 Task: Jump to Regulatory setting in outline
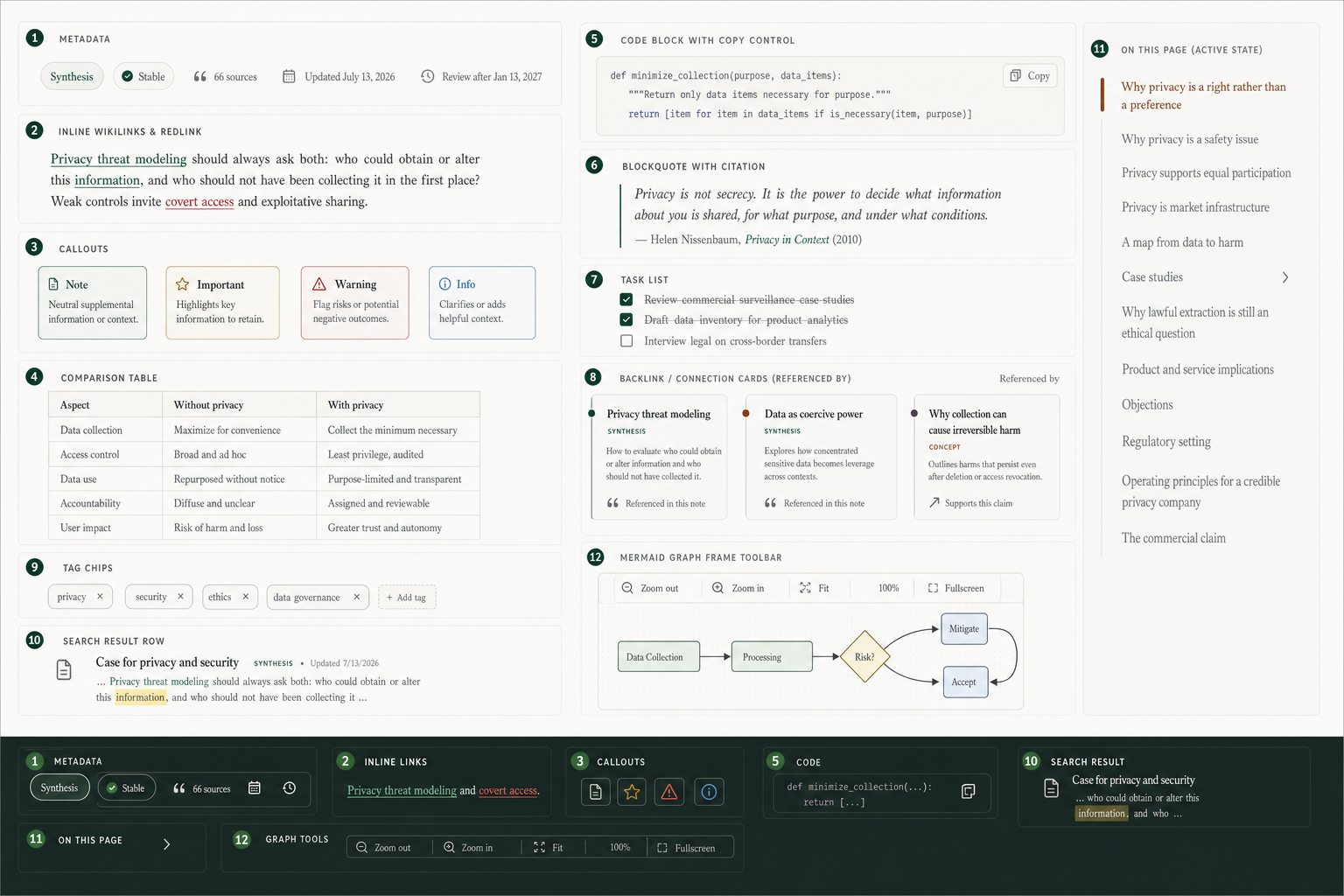tap(1166, 442)
